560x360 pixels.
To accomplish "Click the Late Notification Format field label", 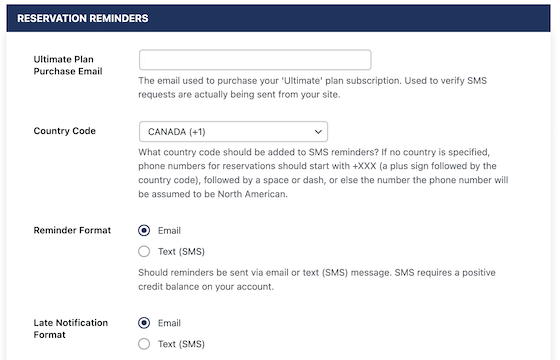I will tap(71, 329).
